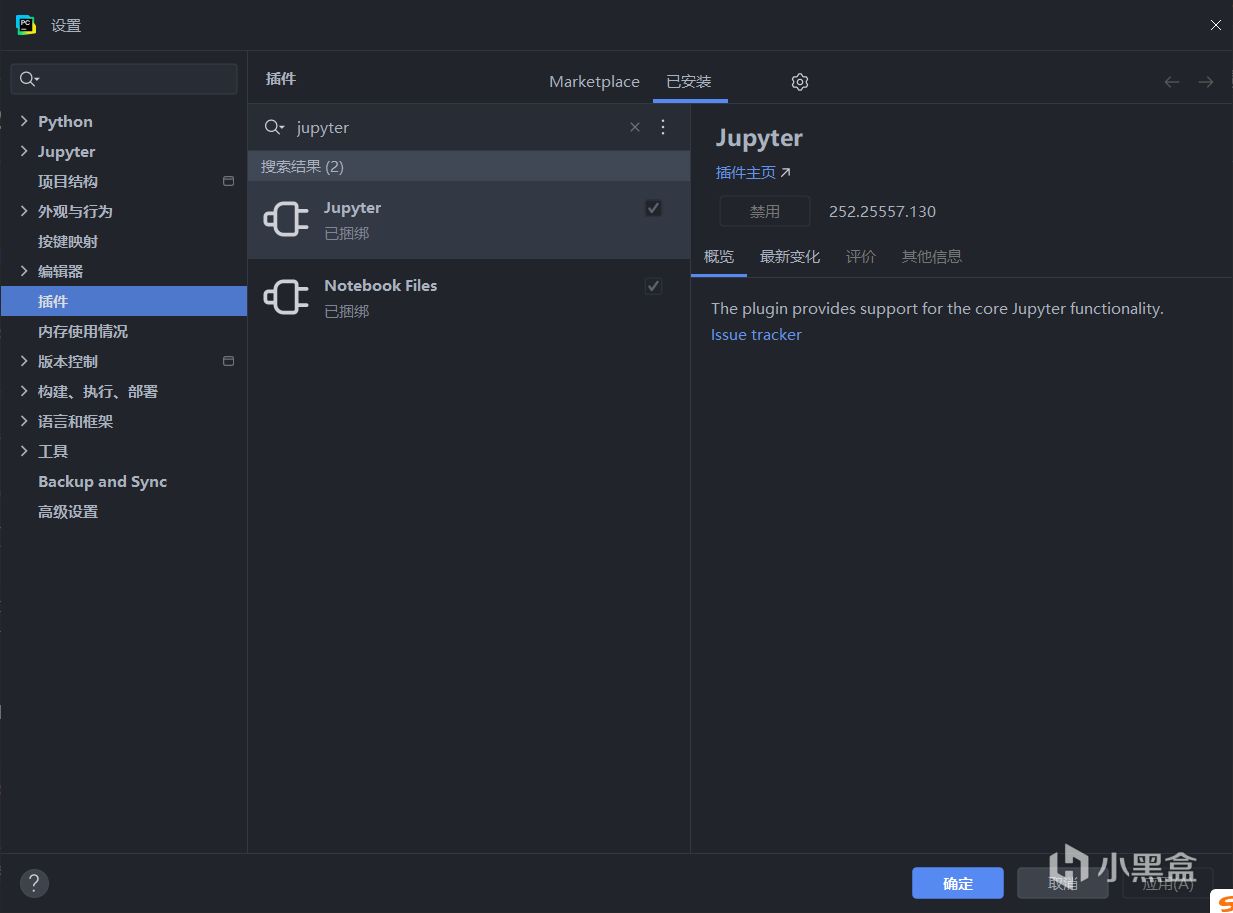The width and height of the screenshot is (1233, 913).
Task: Open the 插件主页 link
Action: (753, 172)
